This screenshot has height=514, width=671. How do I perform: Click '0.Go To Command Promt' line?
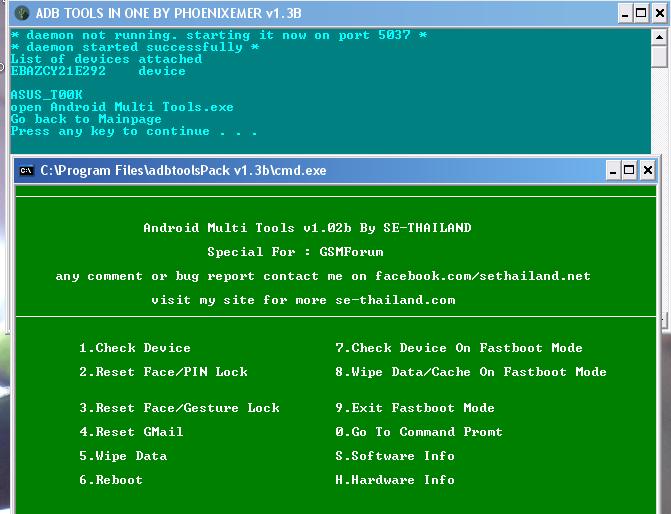click(419, 431)
